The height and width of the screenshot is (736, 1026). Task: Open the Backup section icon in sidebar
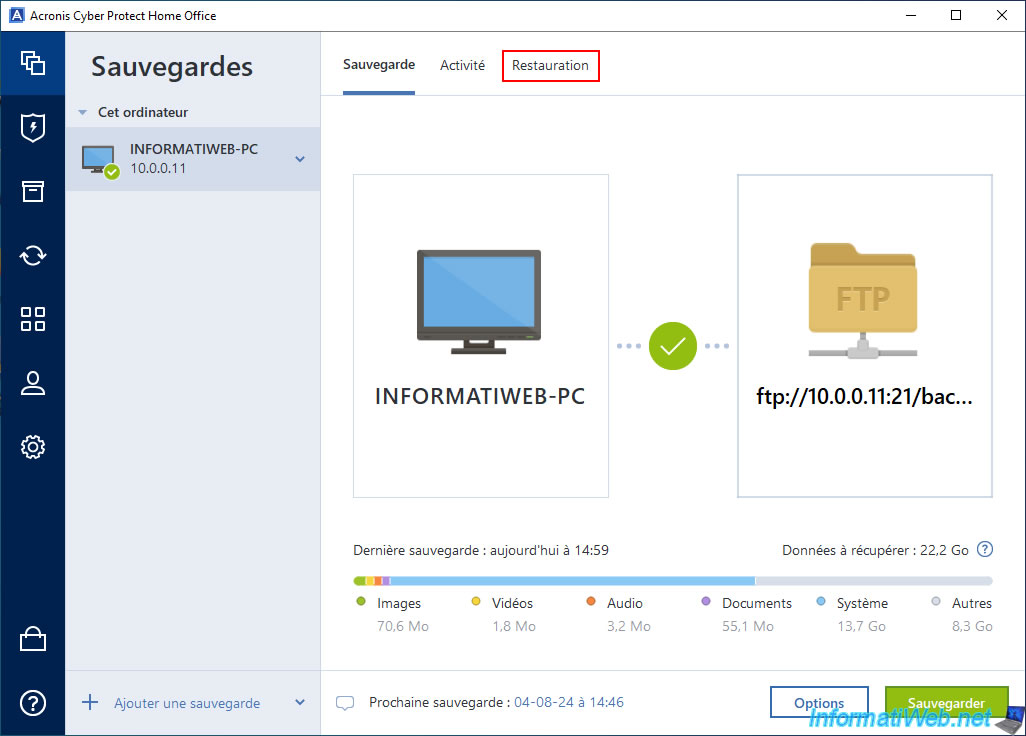click(x=33, y=63)
